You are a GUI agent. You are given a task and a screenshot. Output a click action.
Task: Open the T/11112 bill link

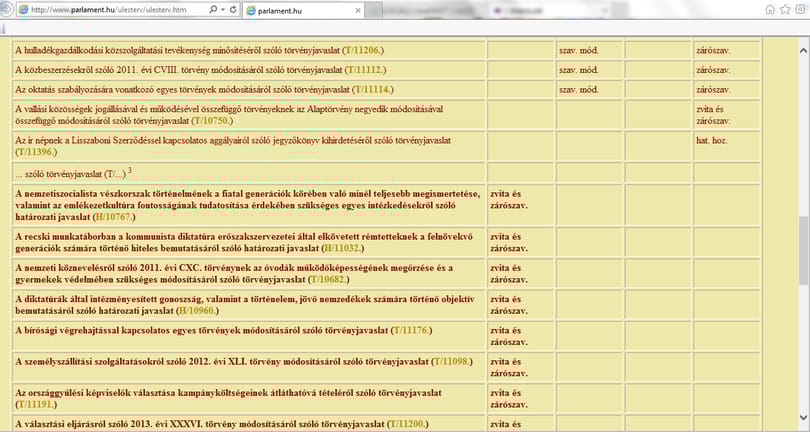tap(365, 70)
